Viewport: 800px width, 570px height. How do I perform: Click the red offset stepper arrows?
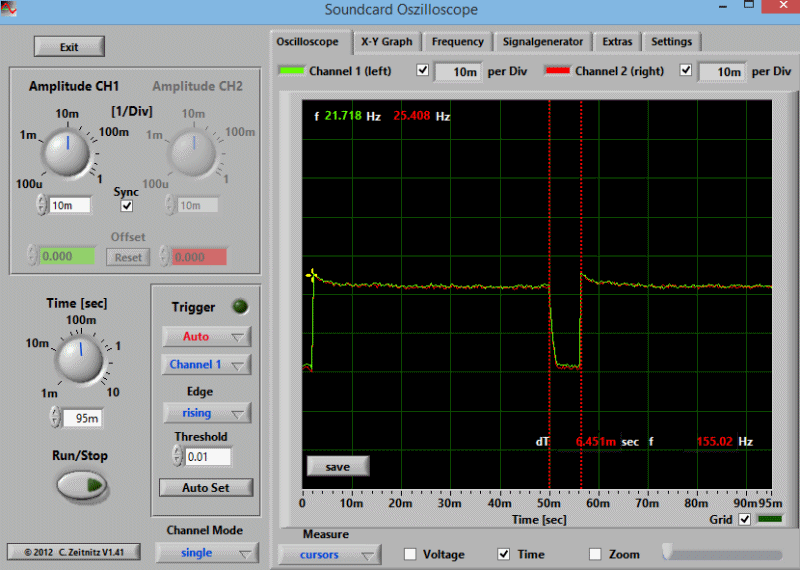click(164, 256)
